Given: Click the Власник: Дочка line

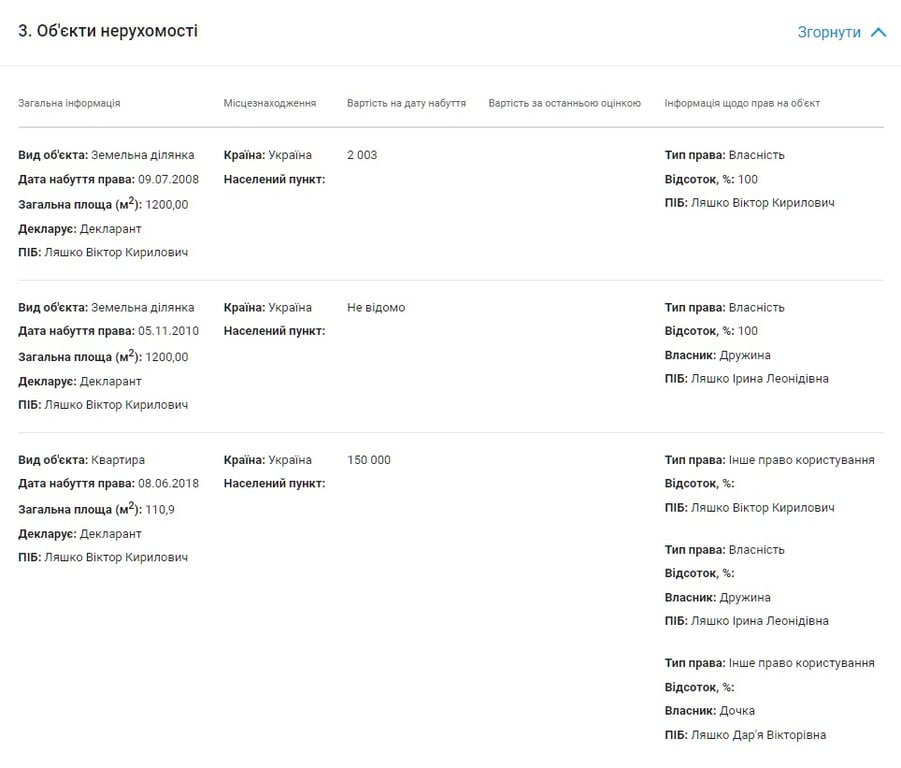Looking at the screenshot, I should coord(709,711).
